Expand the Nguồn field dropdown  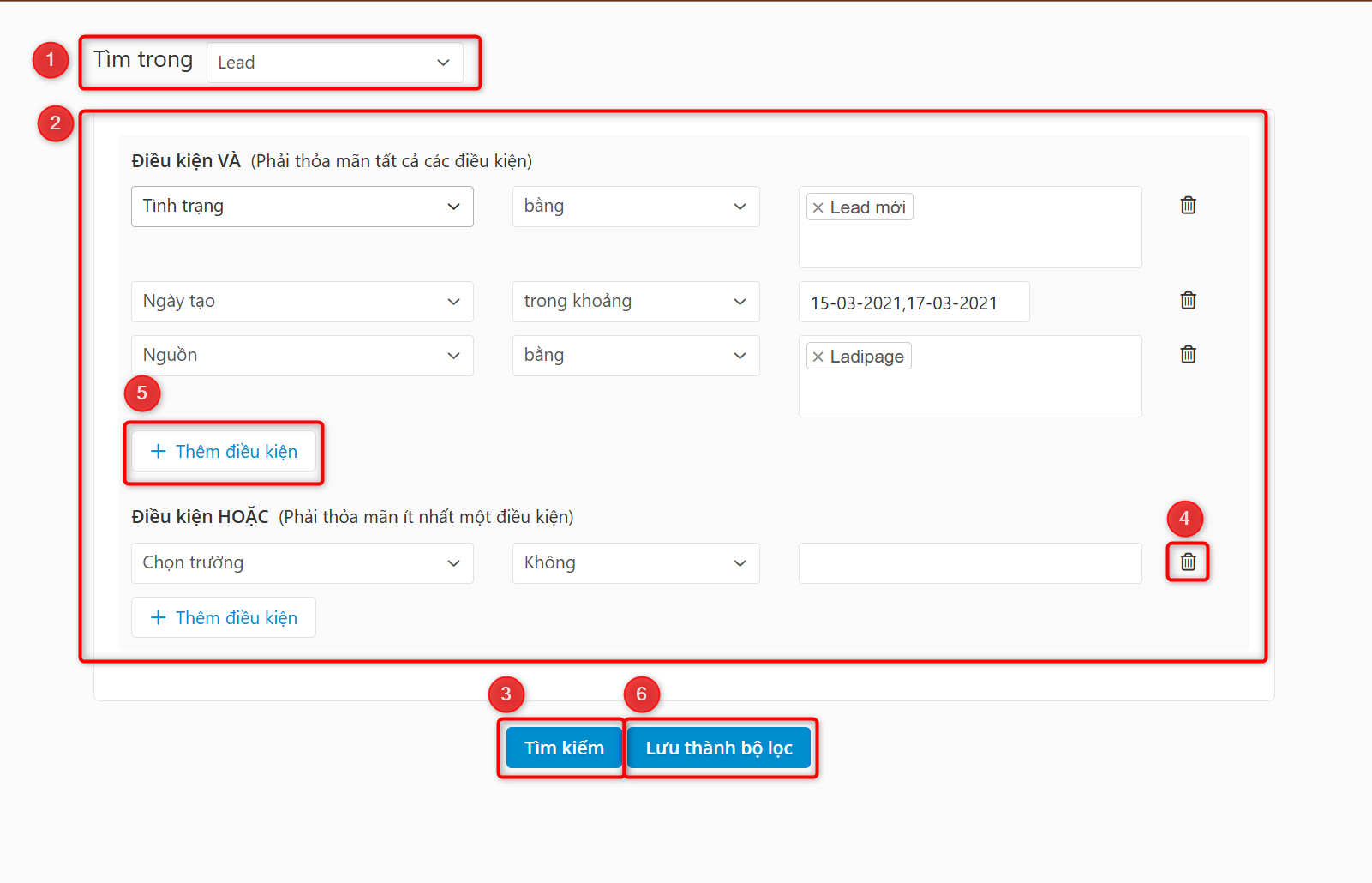302,356
